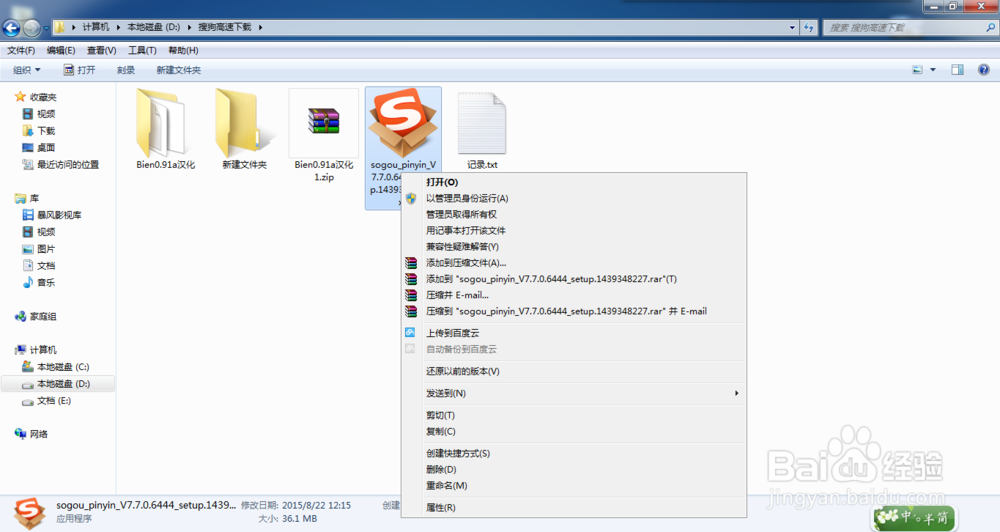This screenshot has height=532, width=1000.
Task: Select 网络 in sidebar
Action: (38, 434)
